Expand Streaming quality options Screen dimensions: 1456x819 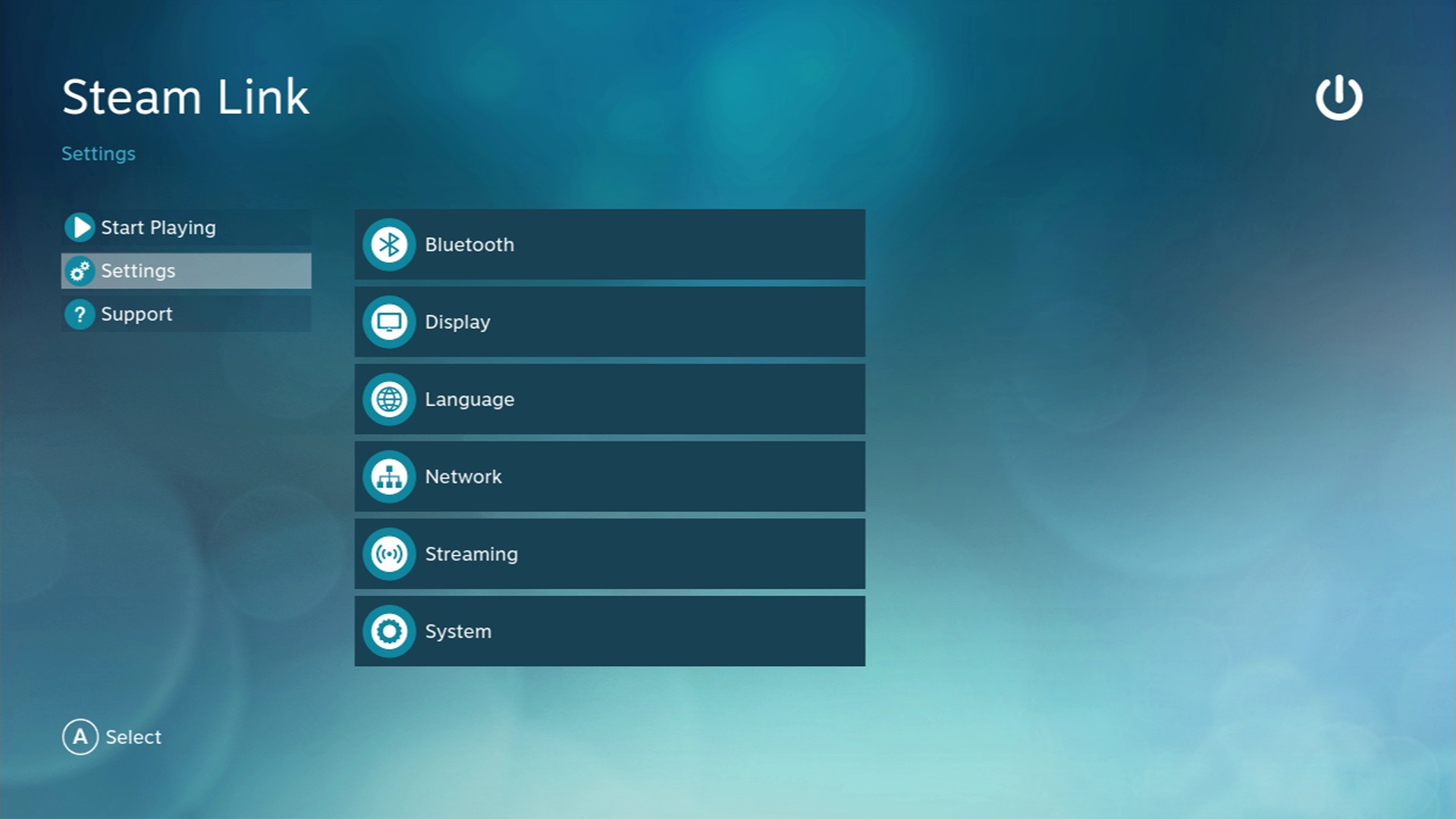tap(613, 554)
